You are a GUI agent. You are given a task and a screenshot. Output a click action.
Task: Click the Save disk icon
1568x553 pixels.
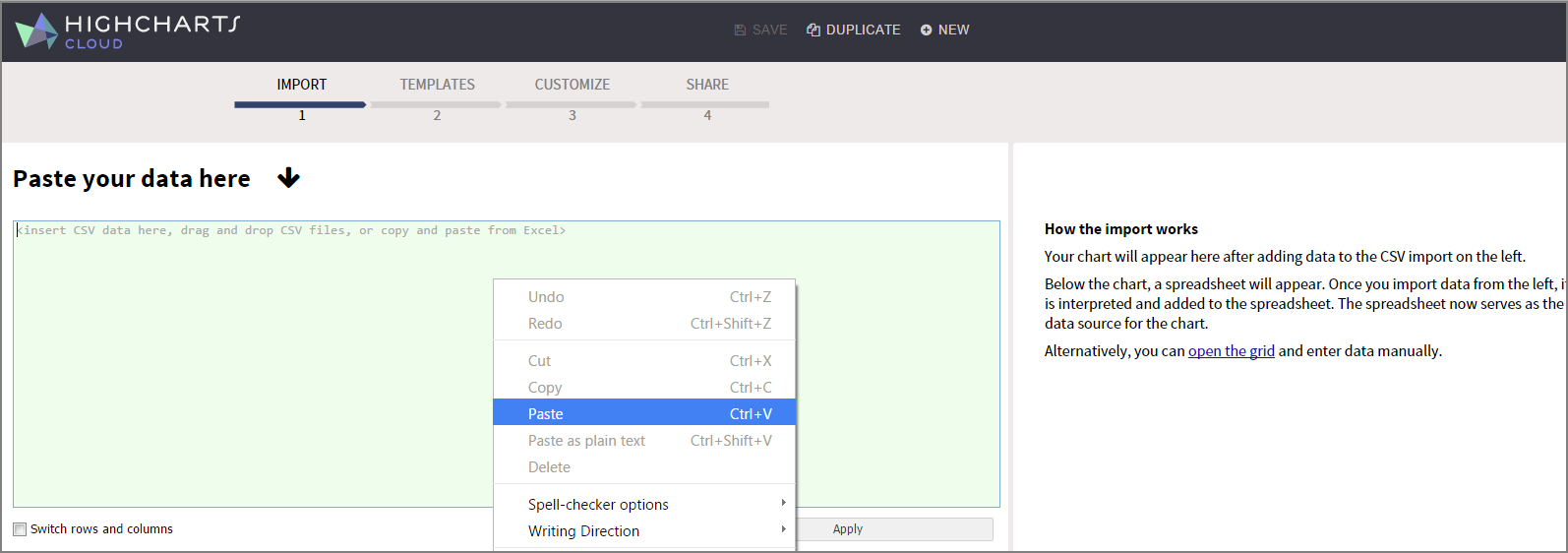[740, 31]
